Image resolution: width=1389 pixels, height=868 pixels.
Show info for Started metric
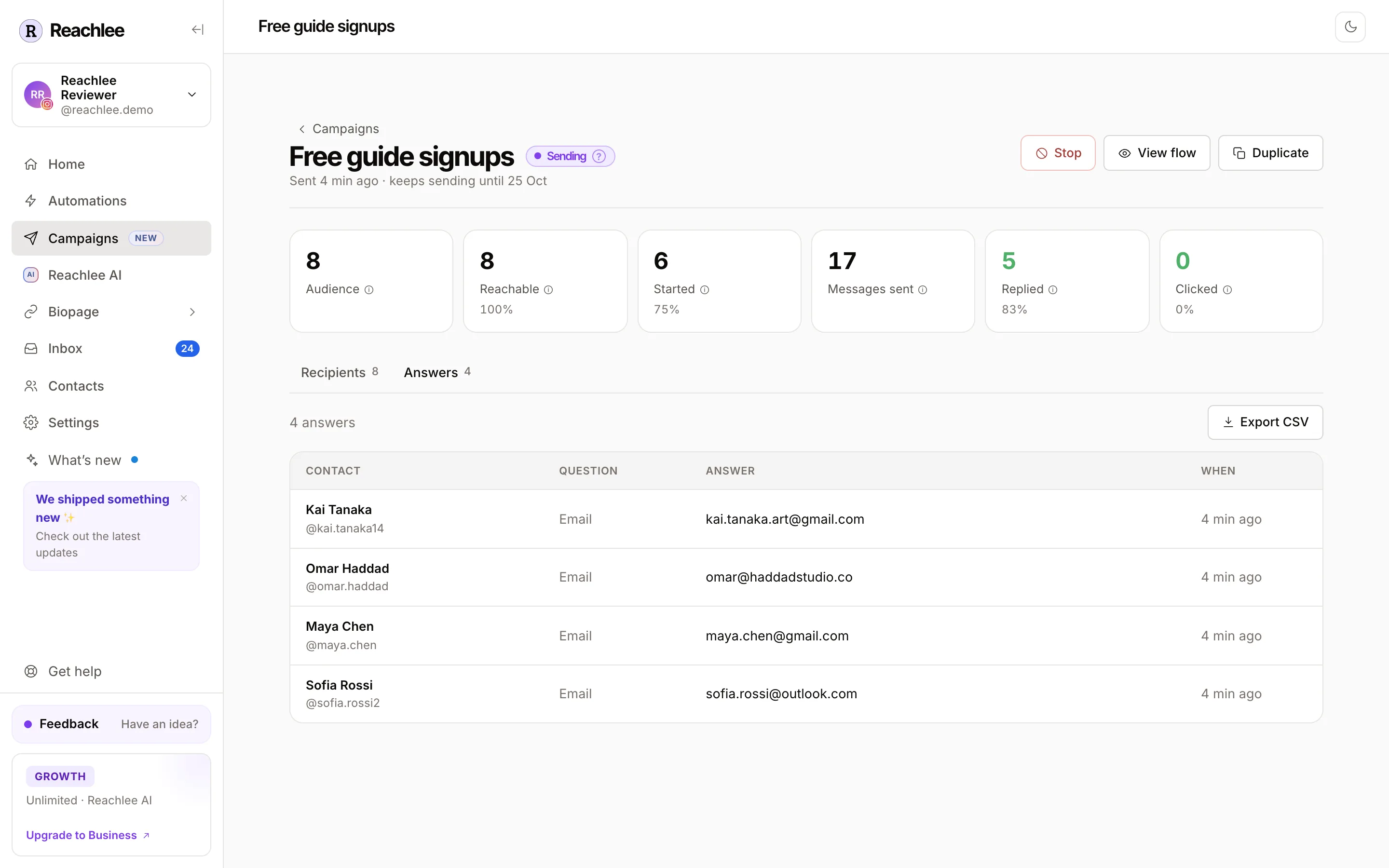point(704,290)
